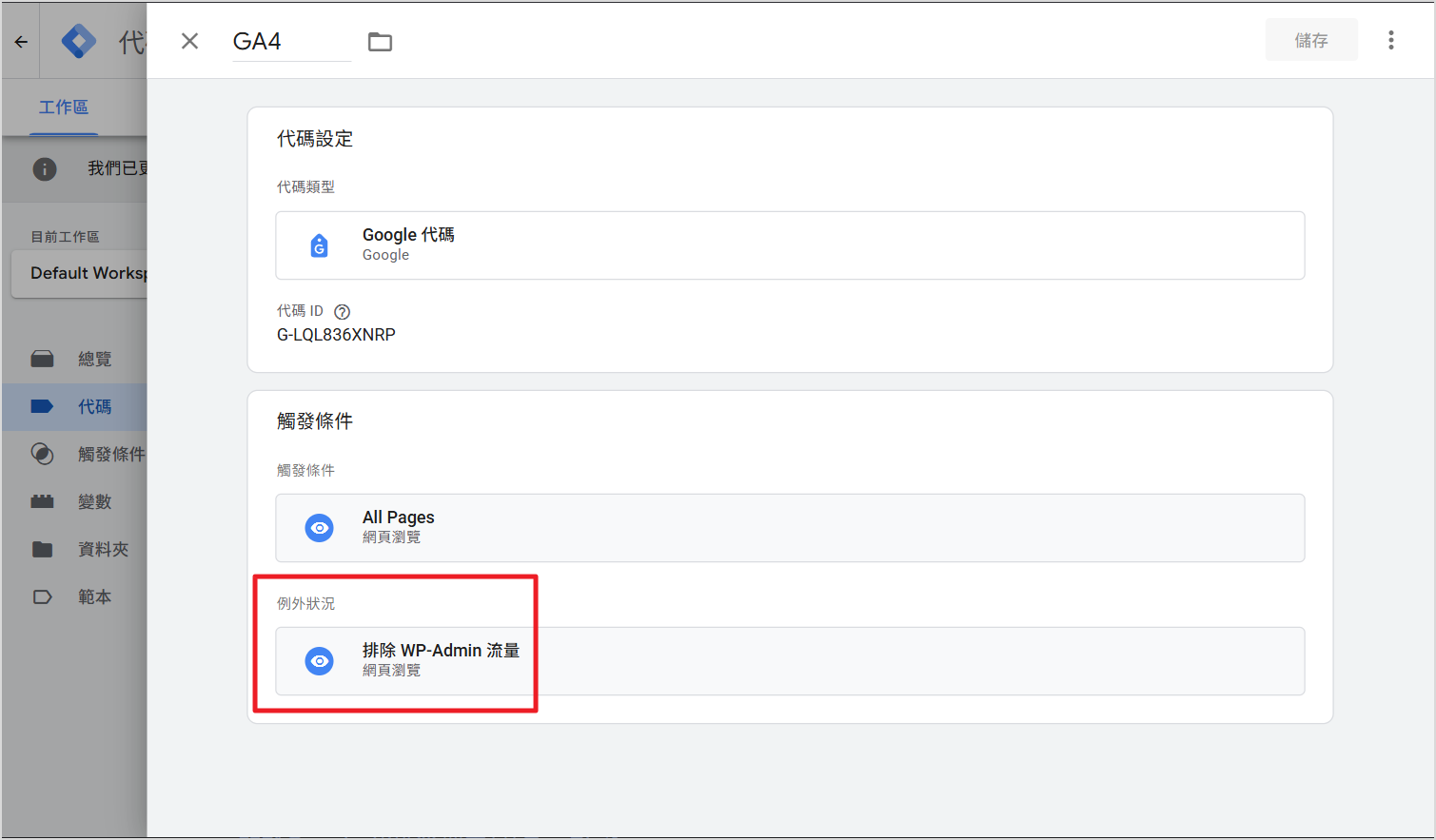The image size is (1436, 840).
Task: Click the 變數 brick sidebar icon
Action: pos(42,501)
